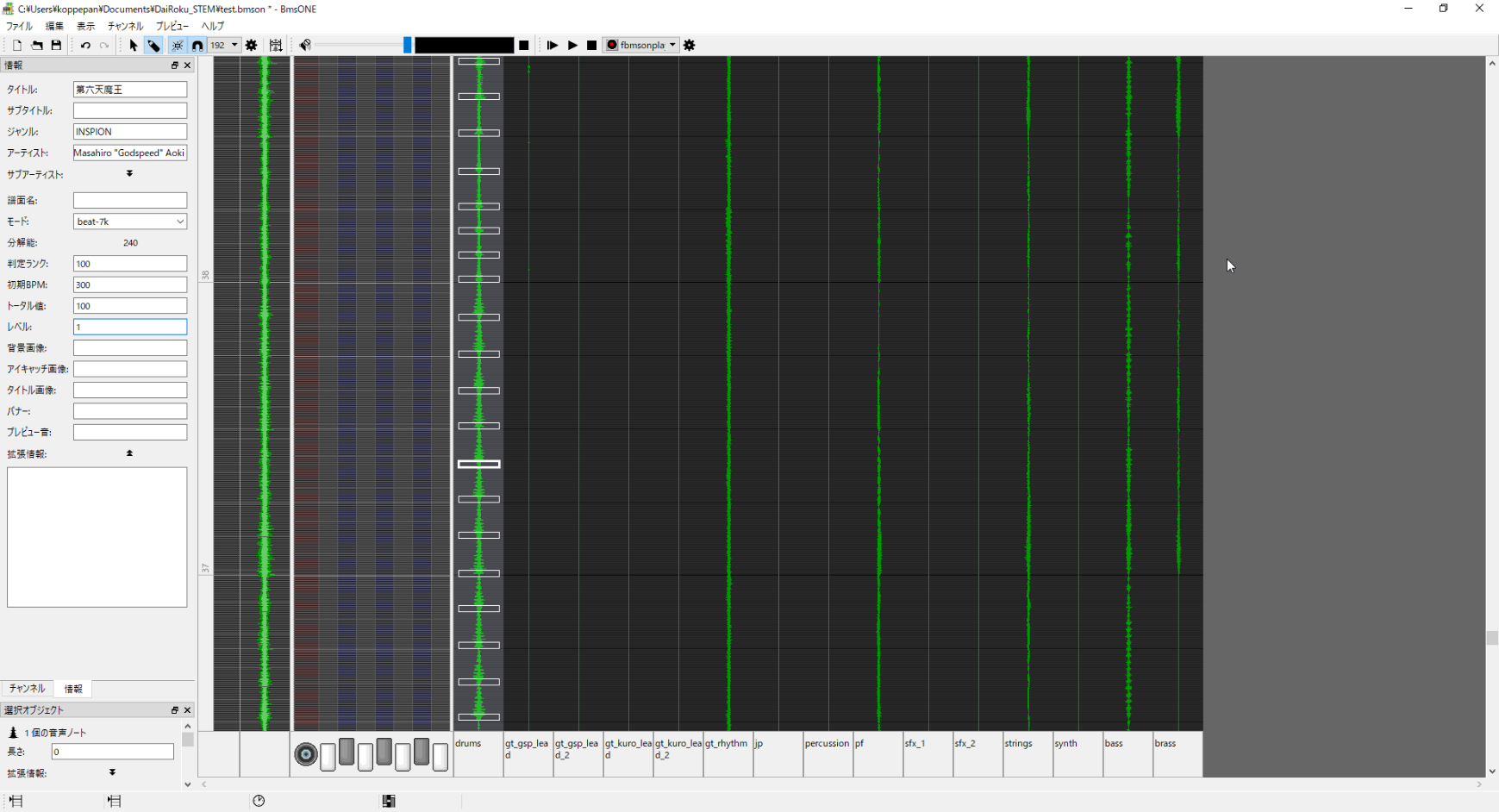Click the empty サブタイトル field
The width and height of the screenshot is (1499, 812).
click(130, 110)
